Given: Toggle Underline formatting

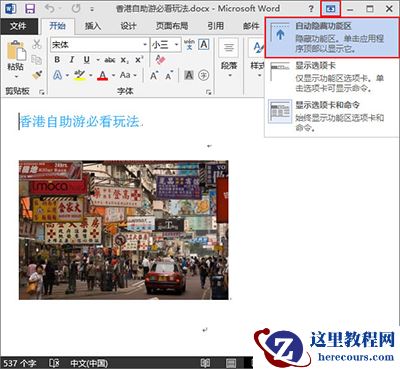Looking at the screenshot, I should (87, 60).
